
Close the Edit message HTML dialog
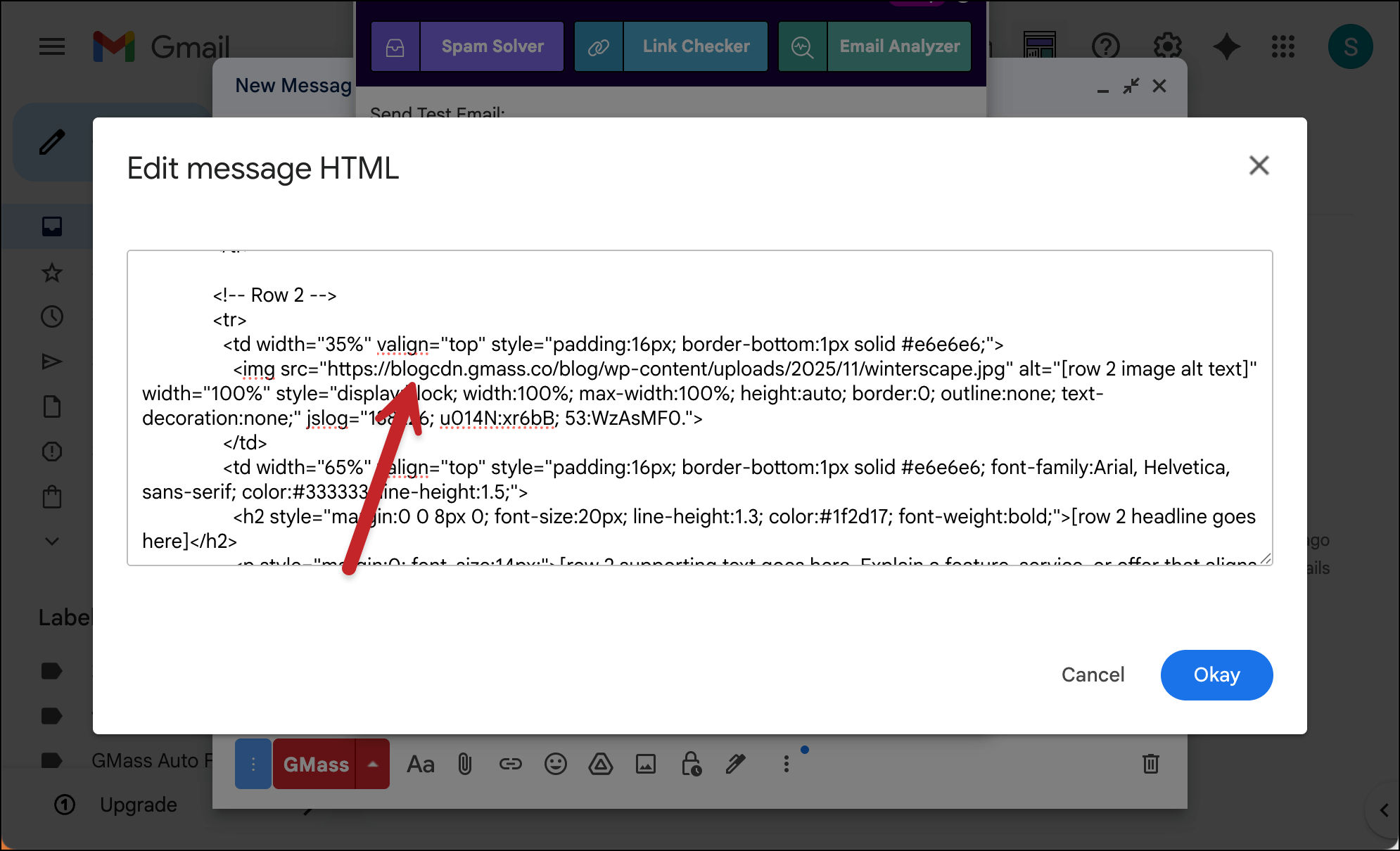click(1258, 166)
